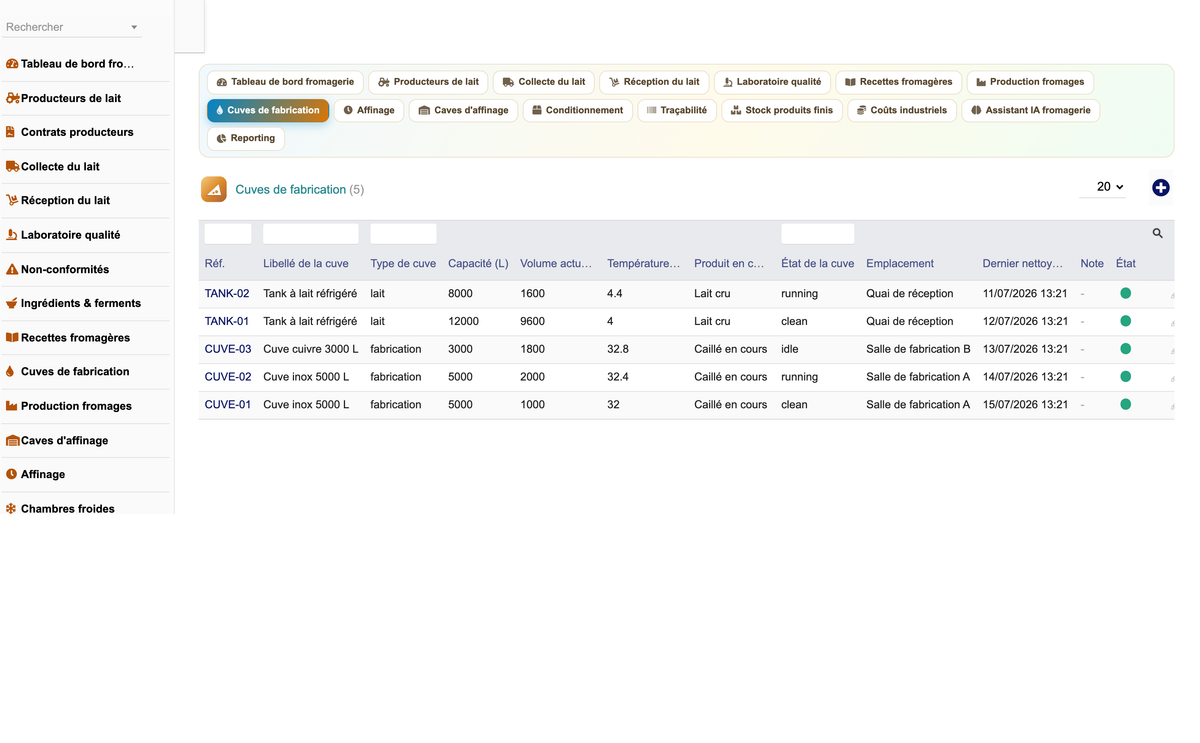This screenshot has height=743, width=1200.
Task: Sort by the Volume actu… column header
Action: click(556, 264)
